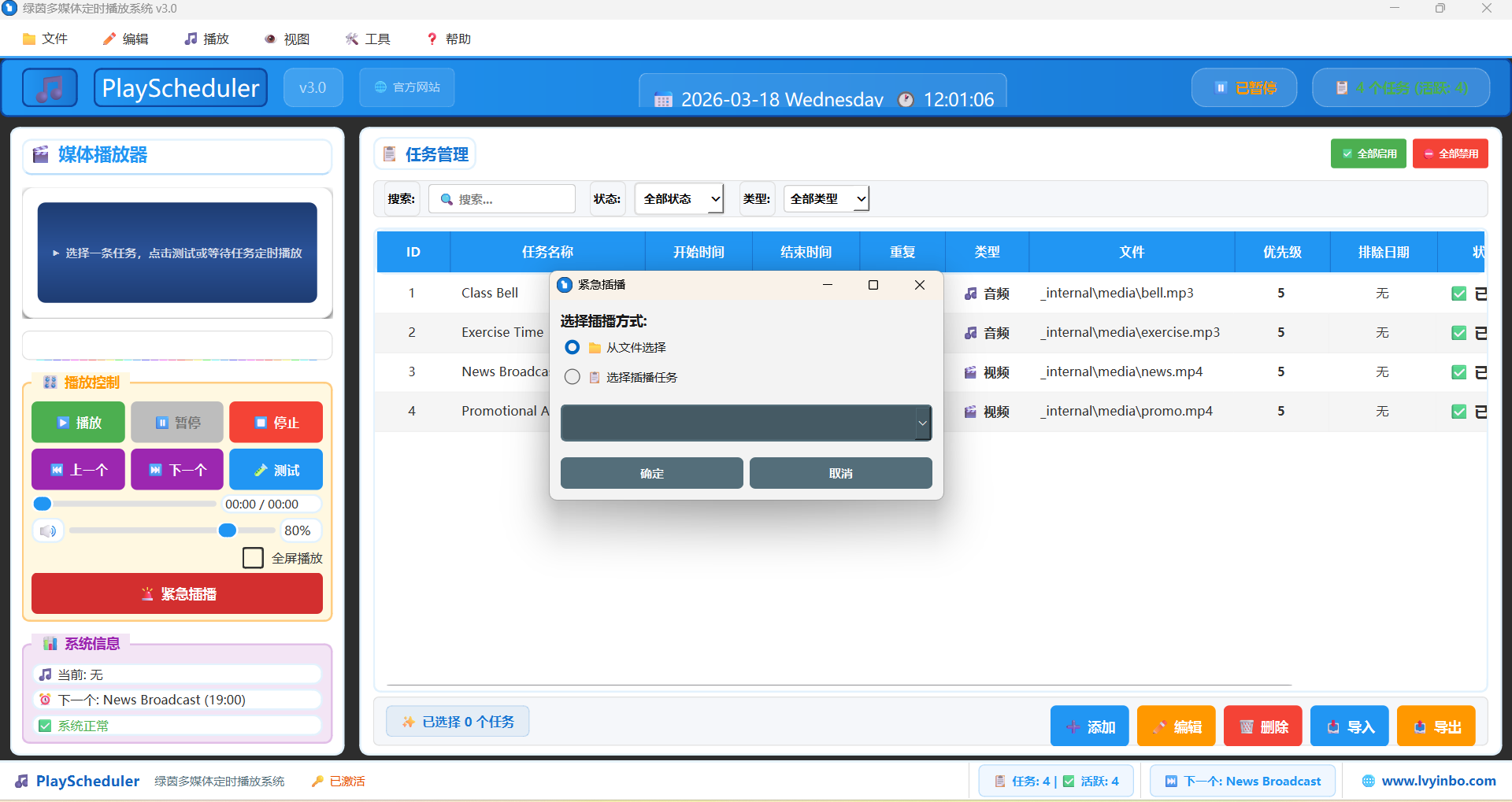1512x802 pixels.
Task: Select the 从文件选择 radio option
Action: tap(572, 347)
